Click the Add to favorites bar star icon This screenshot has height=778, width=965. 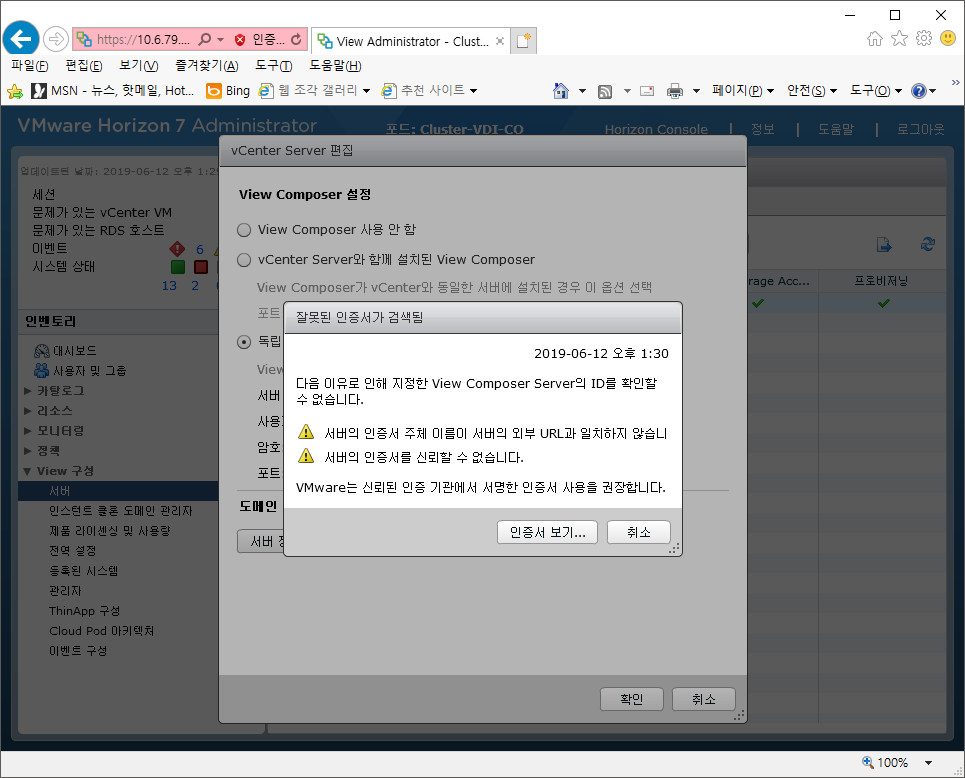pyautogui.click(x=15, y=92)
